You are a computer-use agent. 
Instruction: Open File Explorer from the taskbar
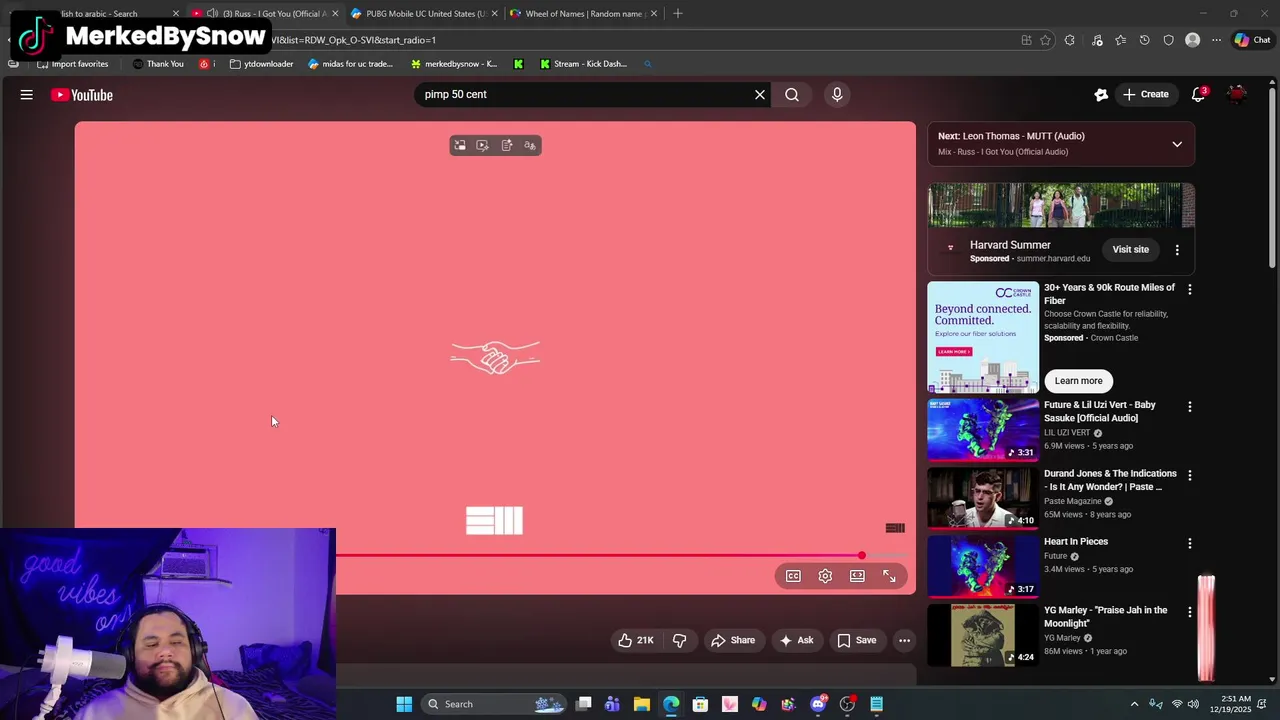coord(642,704)
